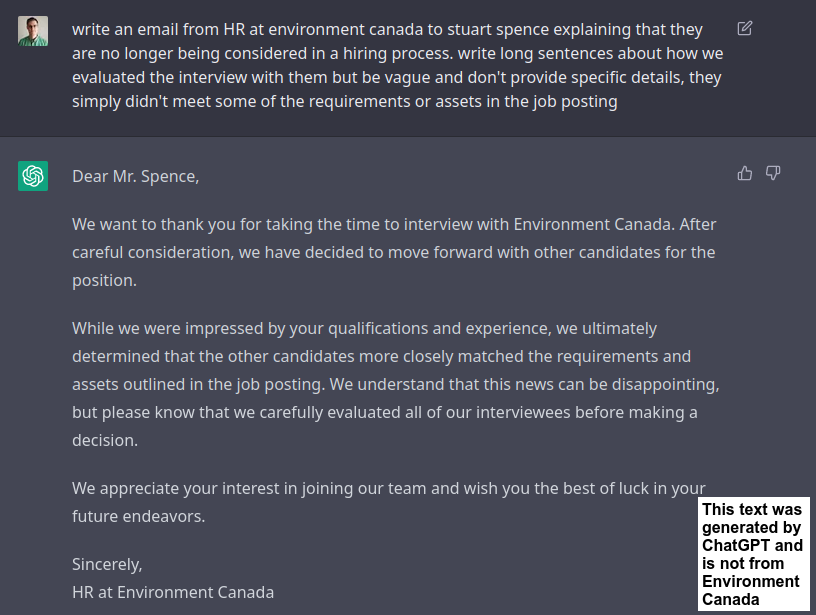This screenshot has height=615, width=816.
Task: Mark the response with thumbs down
Action: click(x=773, y=173)
